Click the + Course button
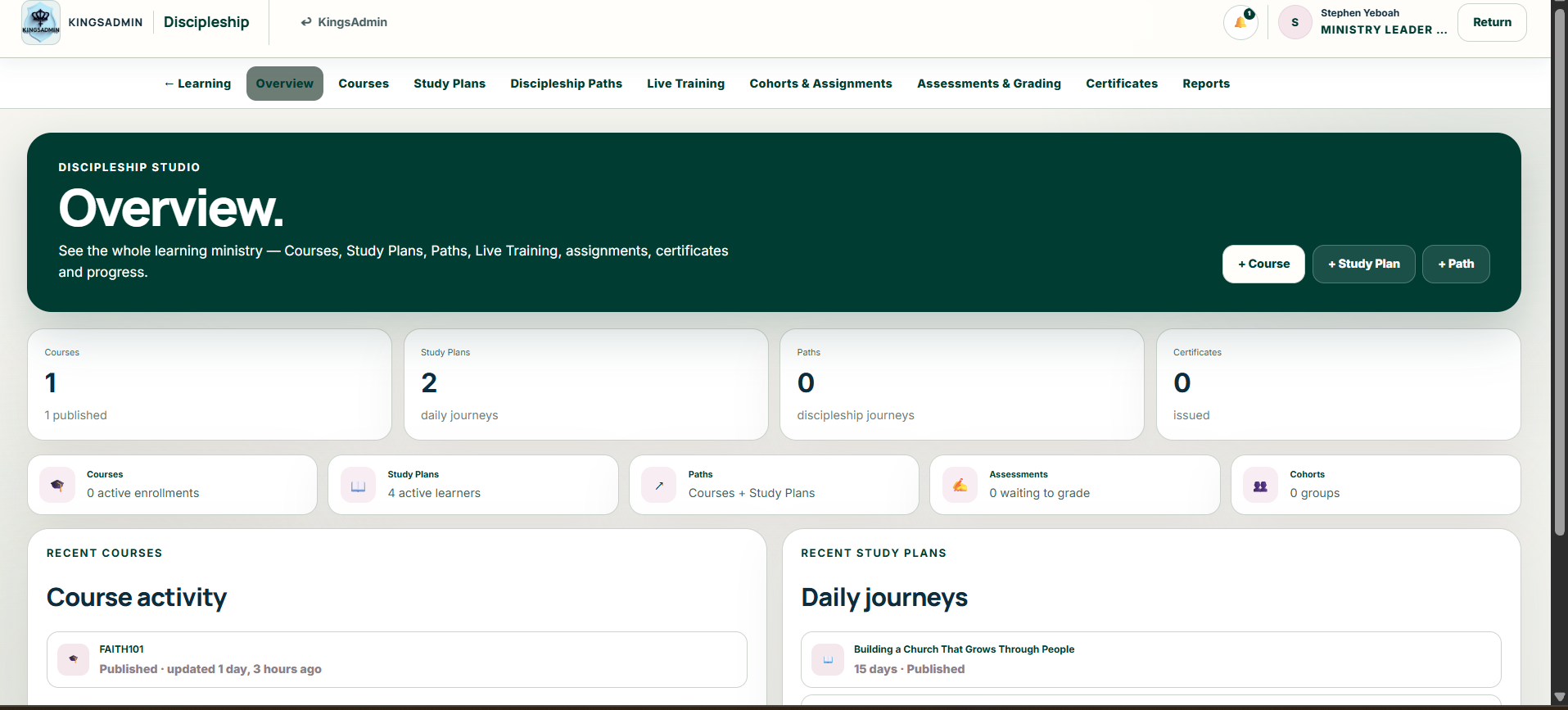 tap(1263, 264)
